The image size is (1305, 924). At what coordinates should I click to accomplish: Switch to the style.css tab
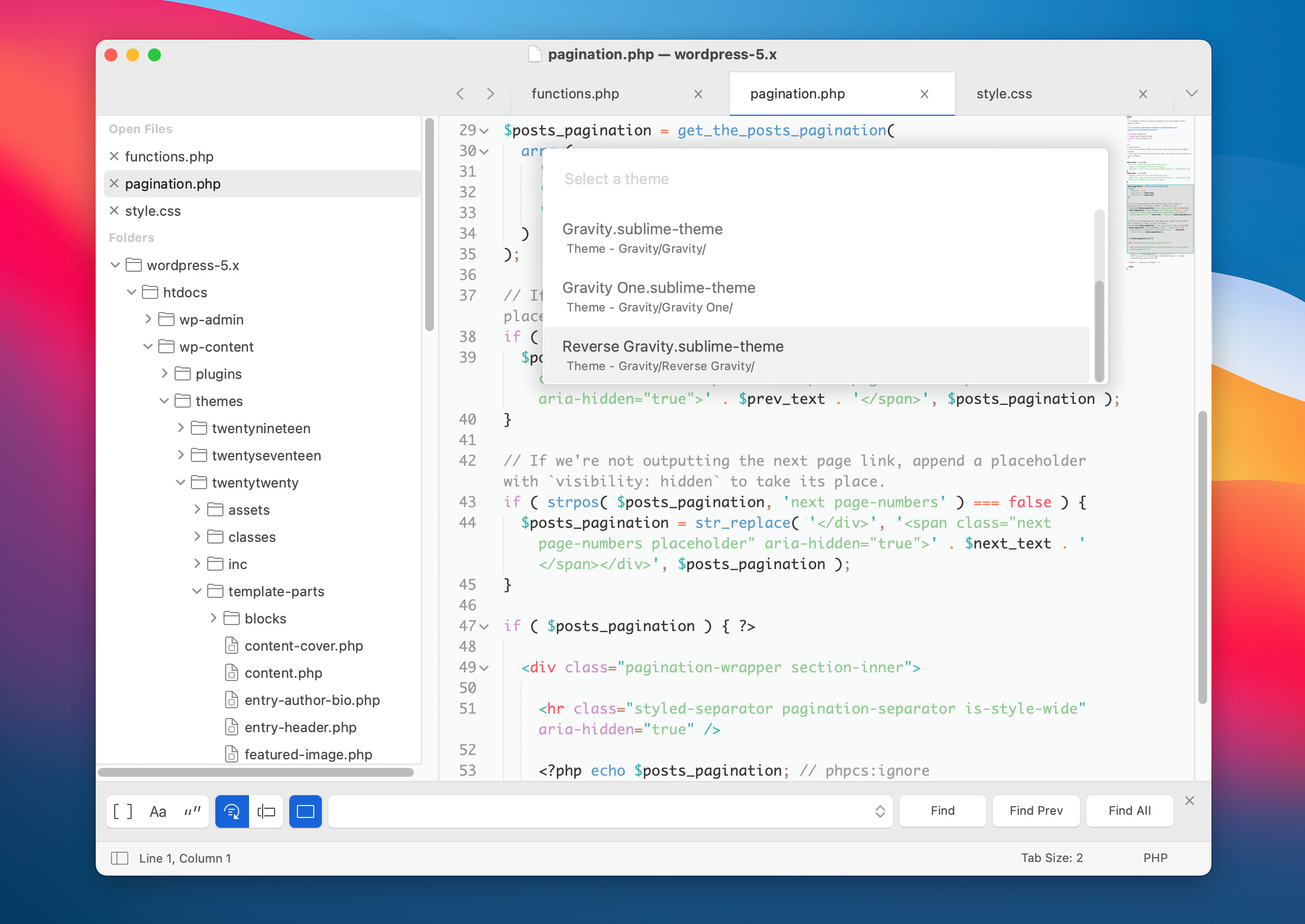(1004, 94)
